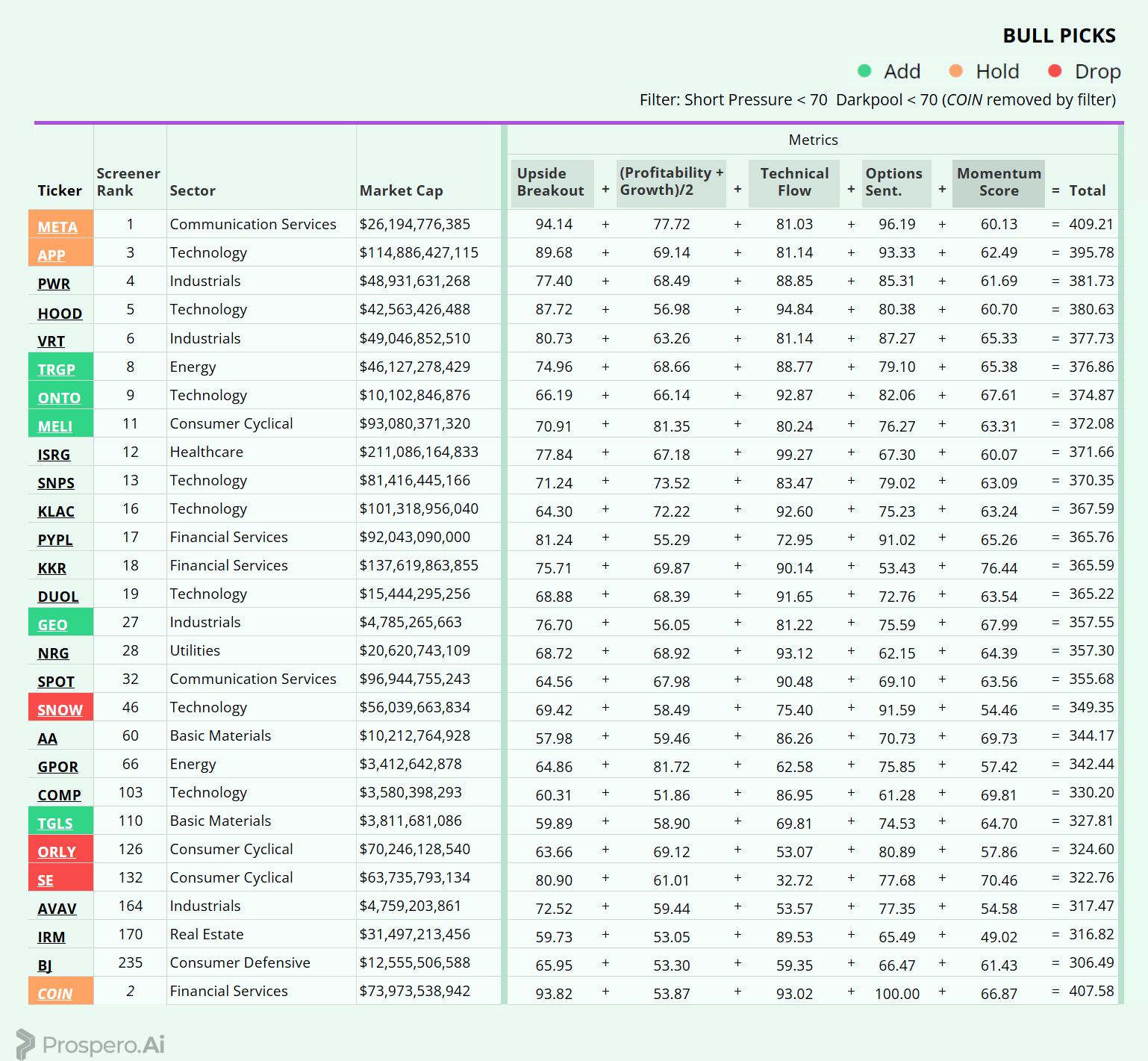Image resolution: width=1148 pixels, height=1061 pixels.
Task: Open the ISRG ticker link
Action: (x=54, y=455)
